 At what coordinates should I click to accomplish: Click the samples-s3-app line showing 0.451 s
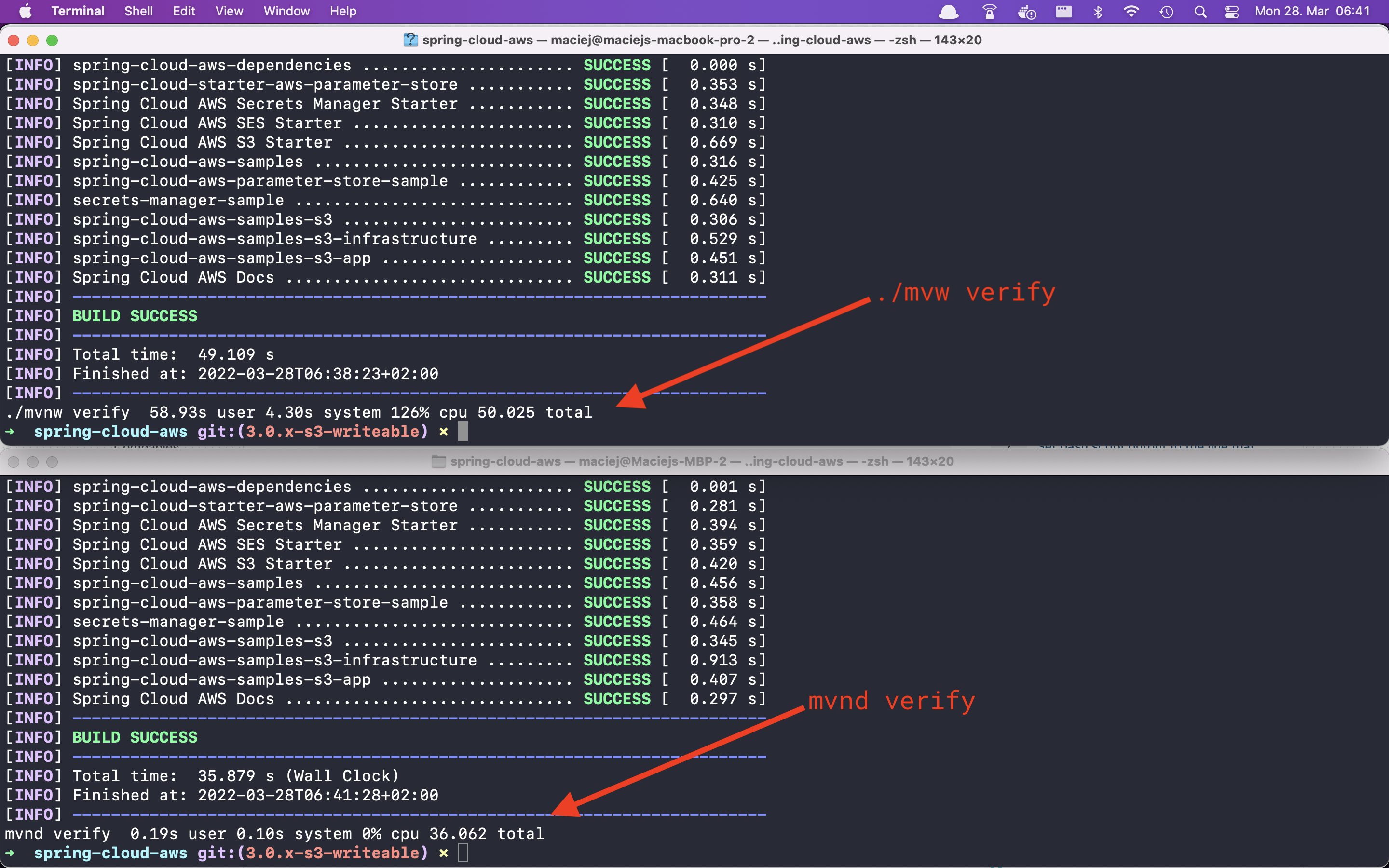point(386,258)
